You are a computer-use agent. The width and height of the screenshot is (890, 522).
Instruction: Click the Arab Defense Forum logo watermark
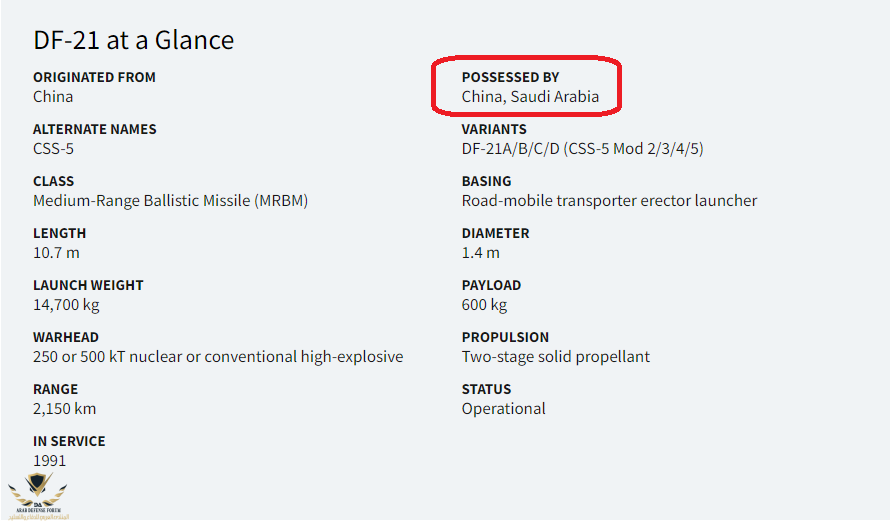(38, 495)
